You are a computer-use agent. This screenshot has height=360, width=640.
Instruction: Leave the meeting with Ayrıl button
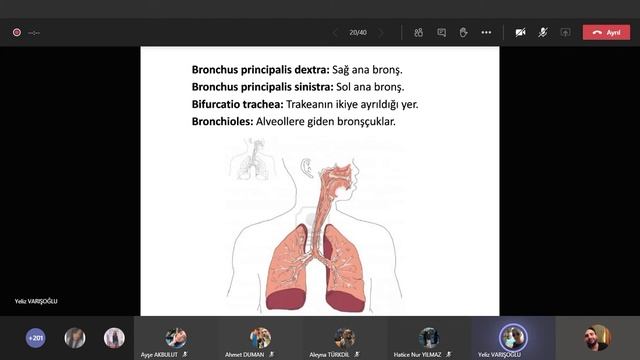pos(606,32)
